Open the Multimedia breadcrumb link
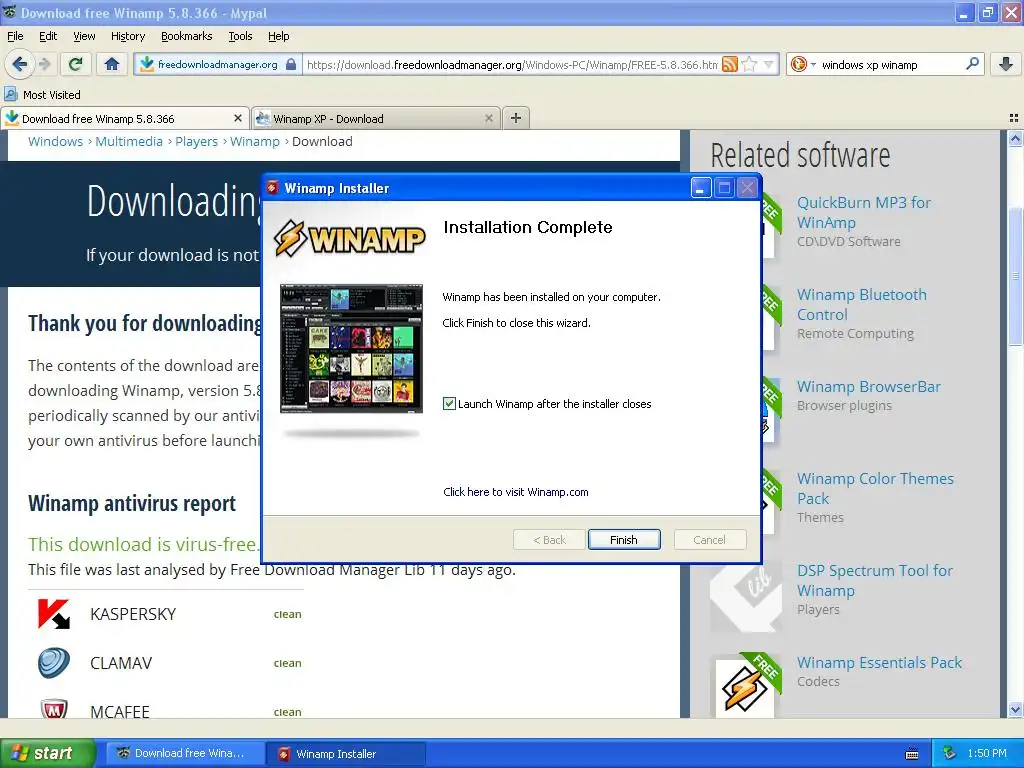 pos(129,141)
